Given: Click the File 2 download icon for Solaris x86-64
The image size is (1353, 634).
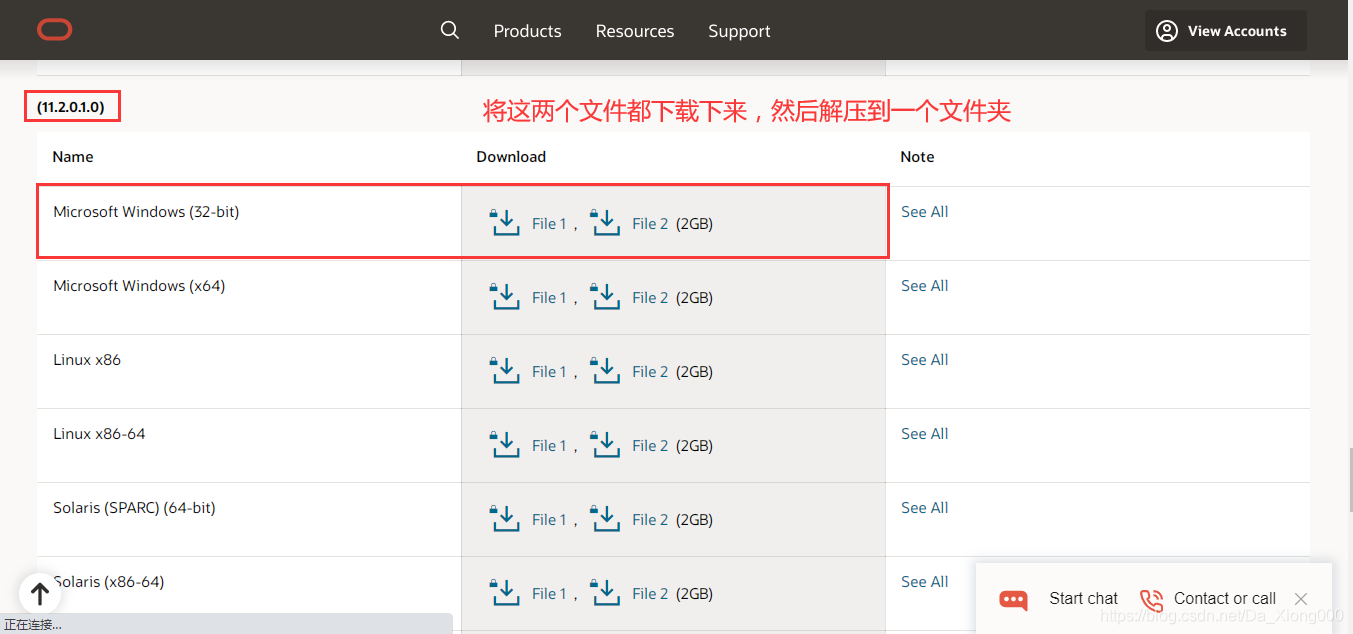Looking at the screenshot, I should [x=605, y=592].
